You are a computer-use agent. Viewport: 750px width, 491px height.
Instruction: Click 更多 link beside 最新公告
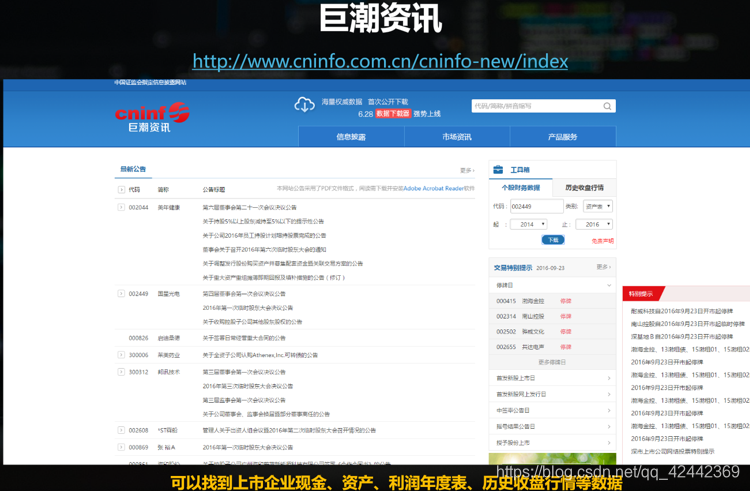point(467,170)
